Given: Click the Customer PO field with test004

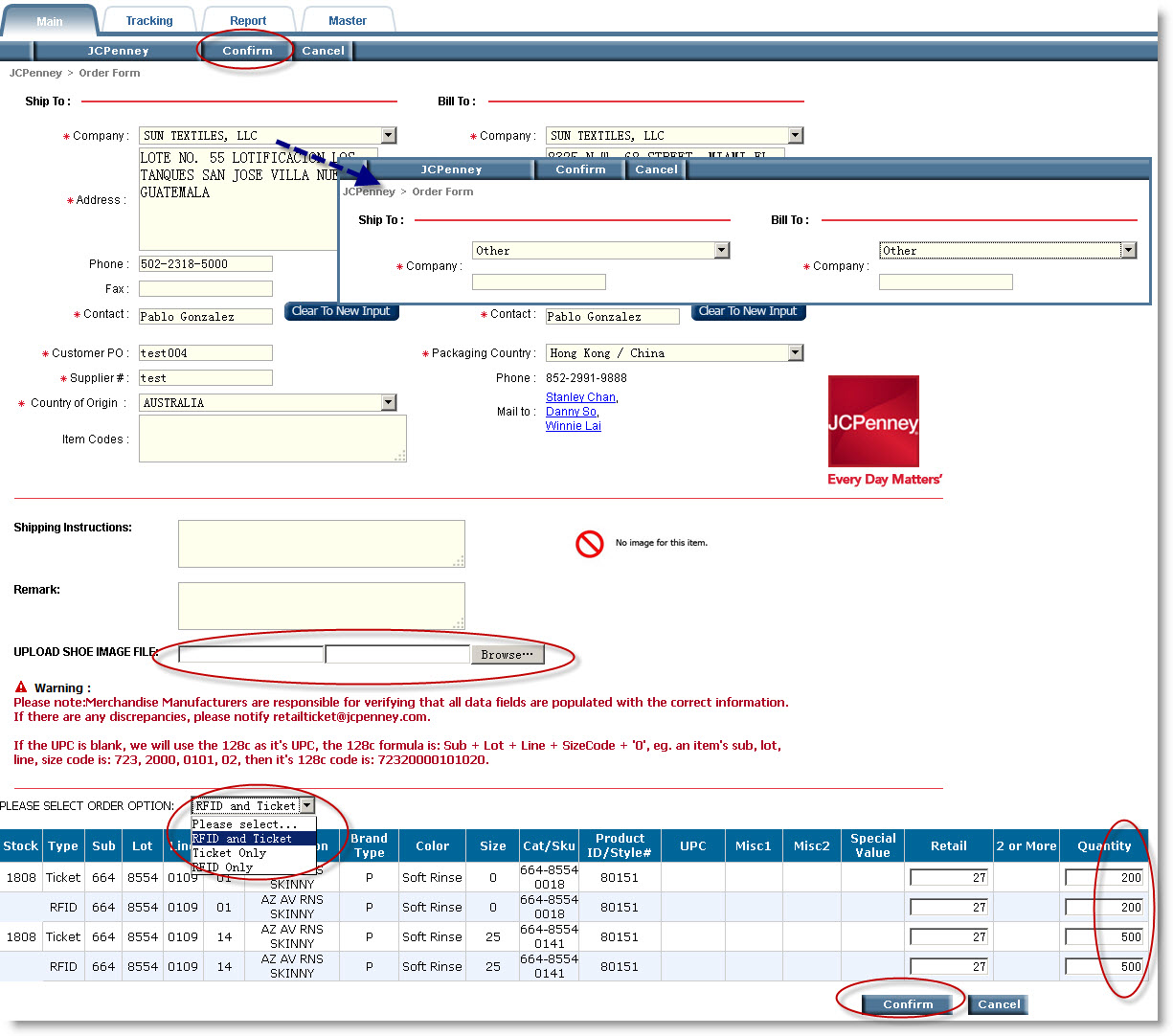Looking at the screenshot, I should pos(206,353).
